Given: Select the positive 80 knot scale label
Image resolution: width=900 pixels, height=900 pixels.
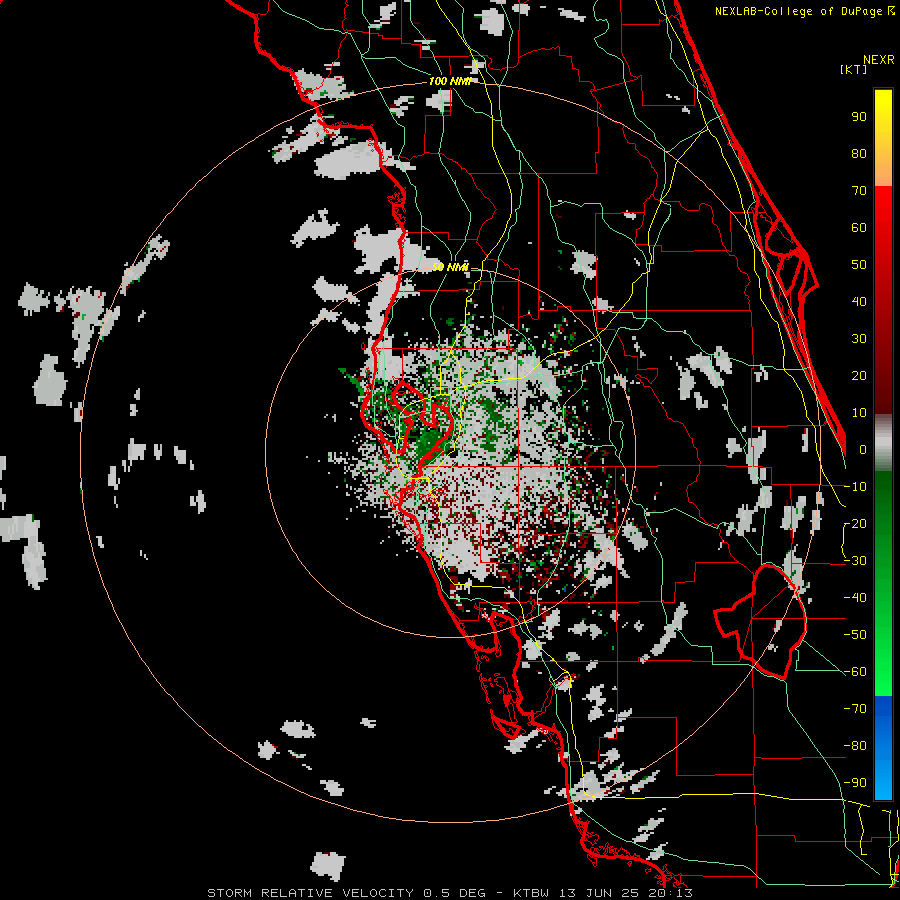Looking at the screenshot, I should (859, 153).
